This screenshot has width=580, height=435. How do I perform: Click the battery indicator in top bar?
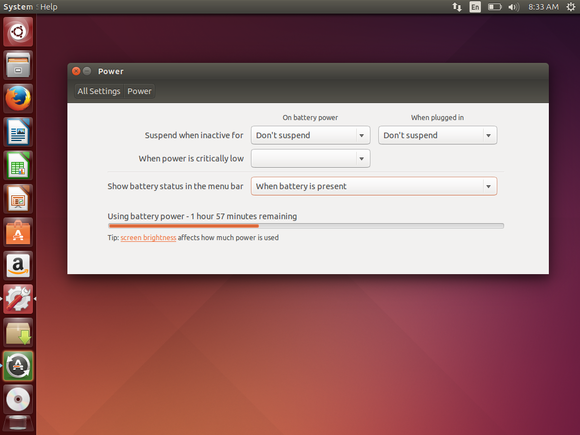[494, 7]
